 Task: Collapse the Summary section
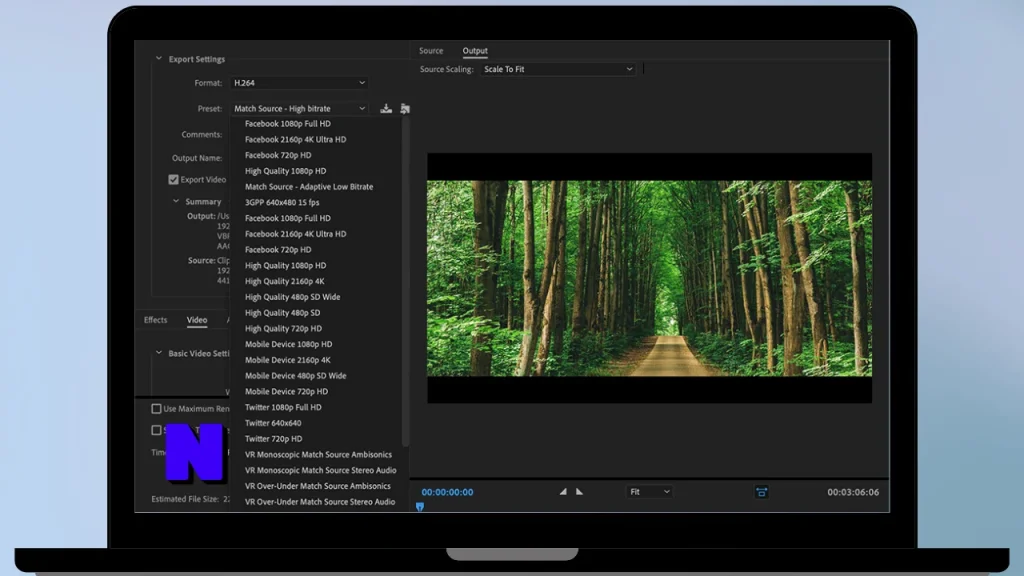coord(176,201)
